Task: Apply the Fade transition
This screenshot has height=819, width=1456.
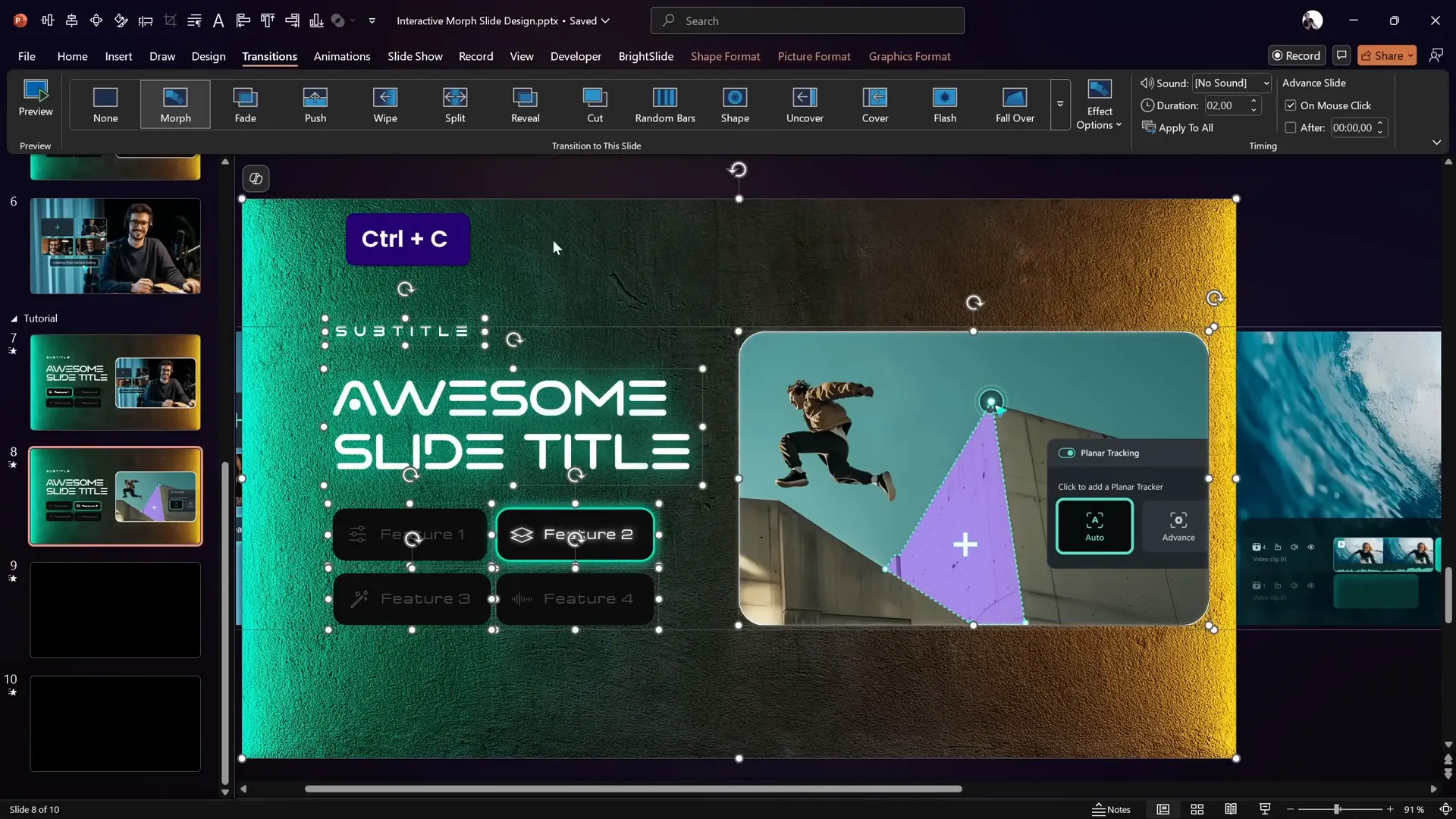Action: pyautogui.click(x=245, y=105)
